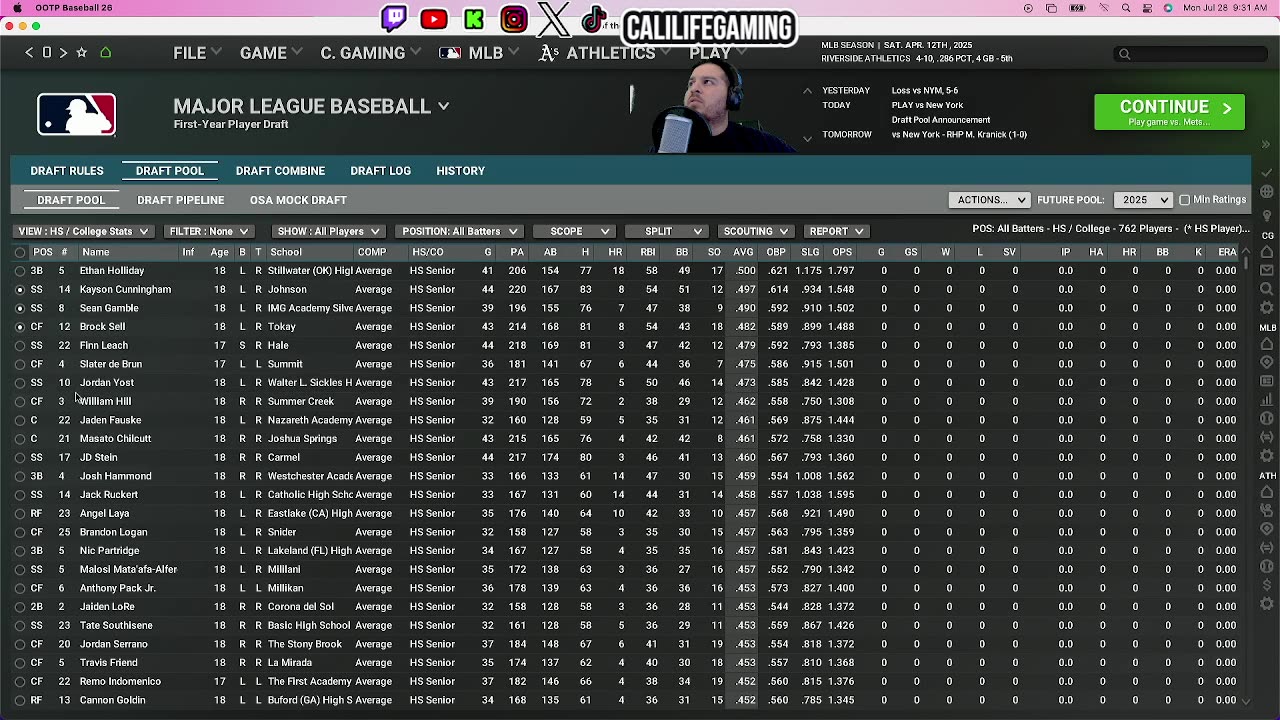Open the gear icon under the CG sidebar section

coord(1268,308)
